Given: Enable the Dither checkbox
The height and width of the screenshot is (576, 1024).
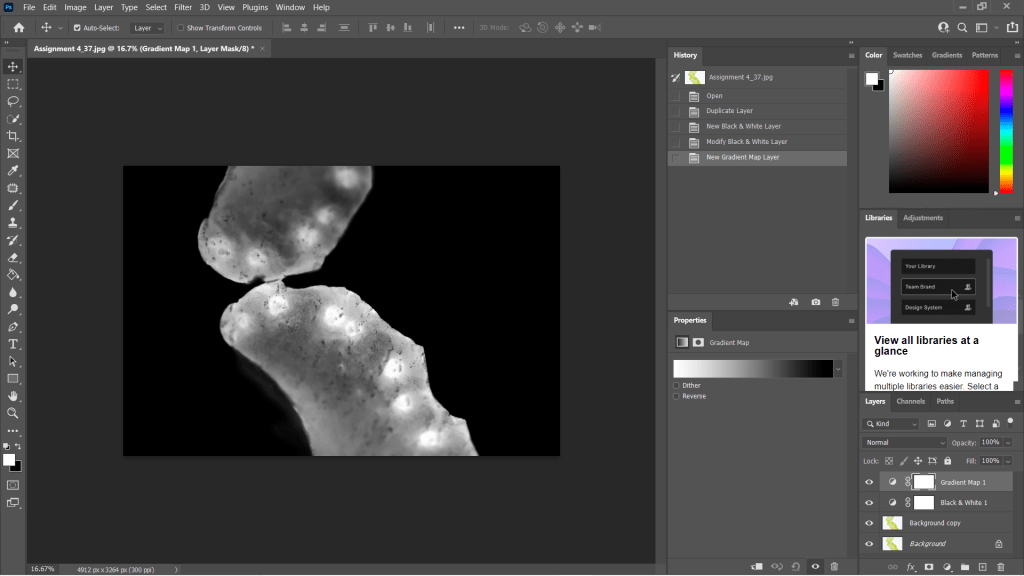Looking at the screenshot, I should pyautogui.click(x=677, y=385).
